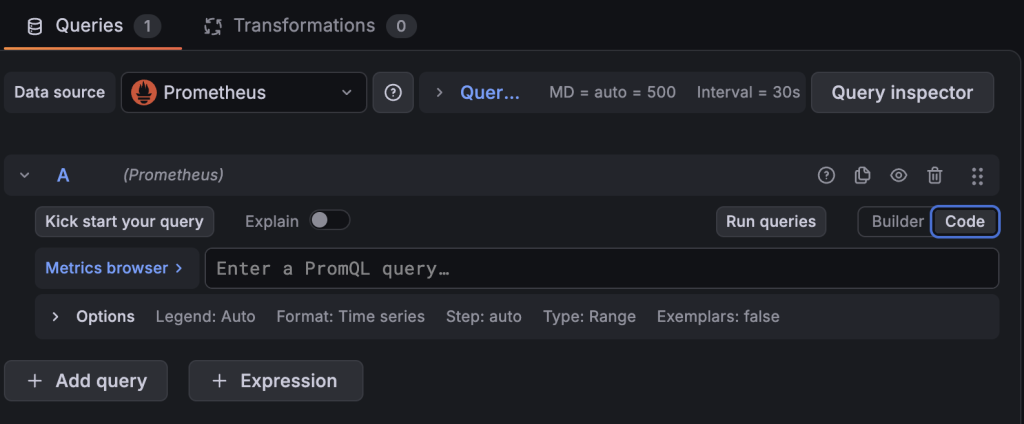Click the data source help question icon
The height and width of the screenshot is (424, 1024).
tap(392, 93)
